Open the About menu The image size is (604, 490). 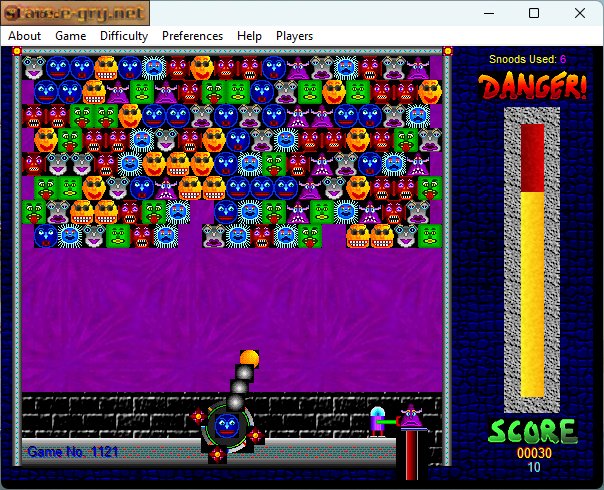tap(25, 36)
